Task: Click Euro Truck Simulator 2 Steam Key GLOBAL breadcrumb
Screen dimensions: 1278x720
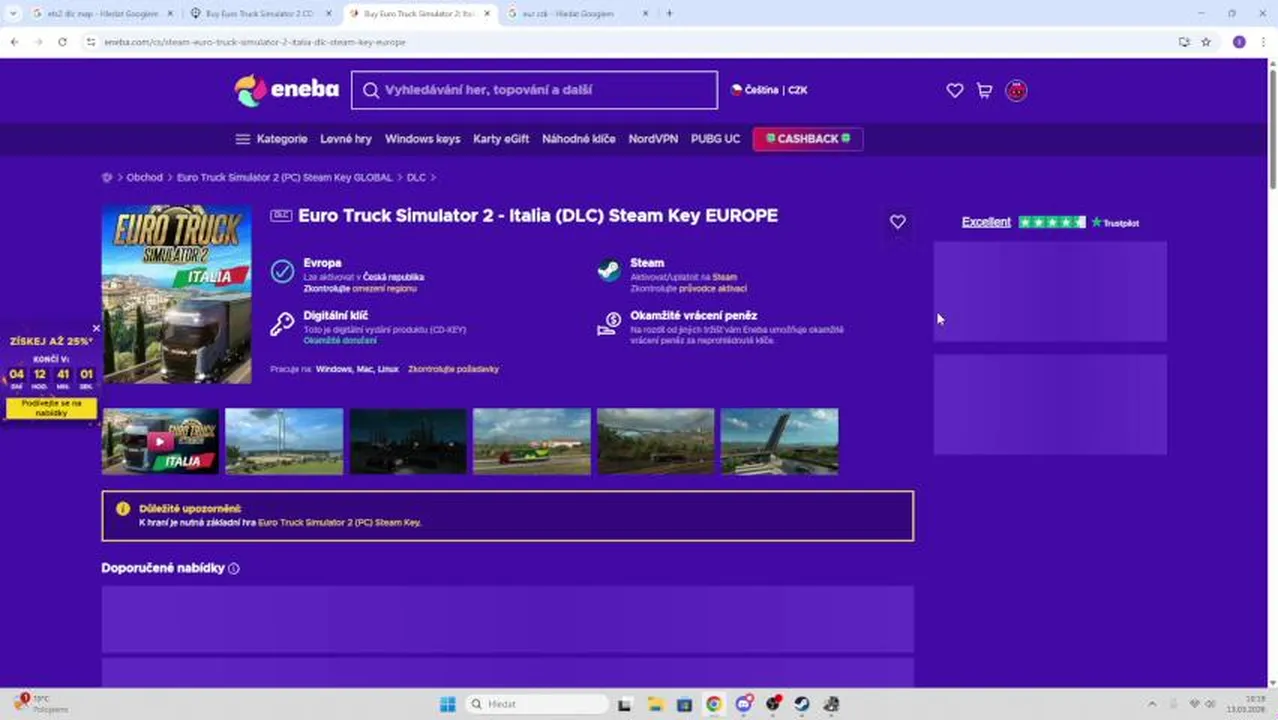Action: click(x=285, y=177)
